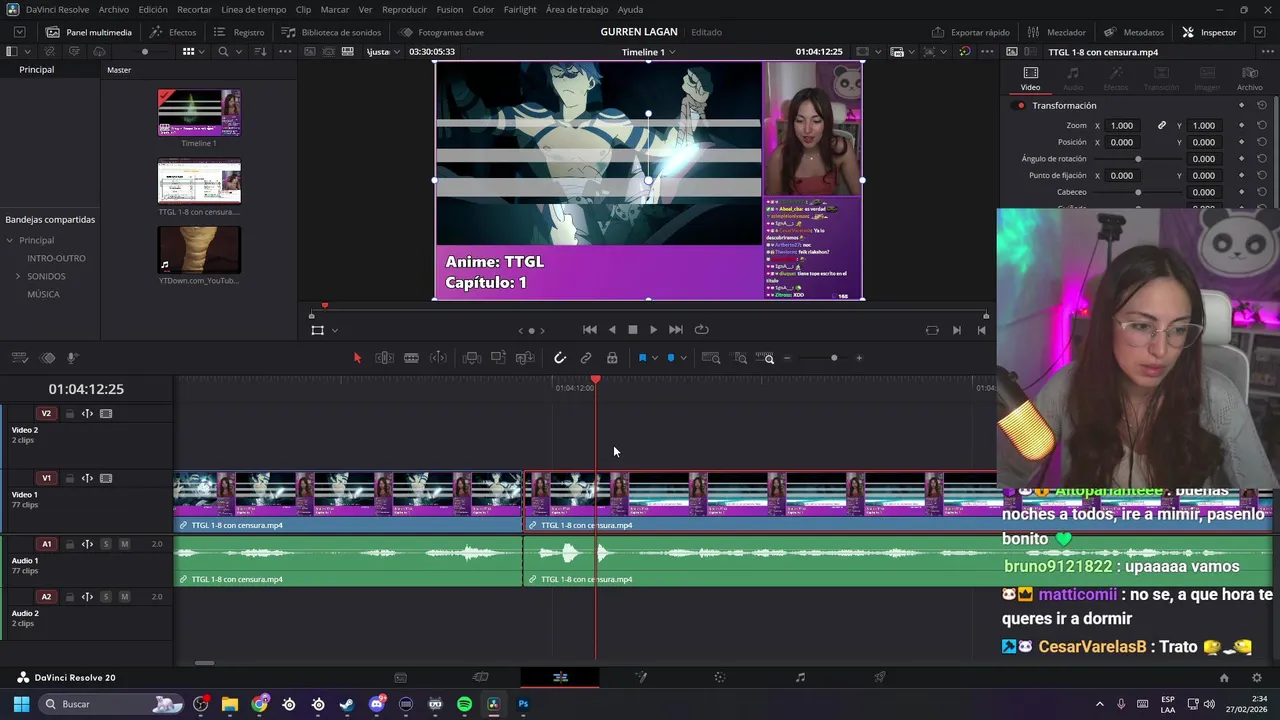Pick the Insert clip edit icon
The width and height of the screenshot is (1280, 720).
tap(472, 358)
